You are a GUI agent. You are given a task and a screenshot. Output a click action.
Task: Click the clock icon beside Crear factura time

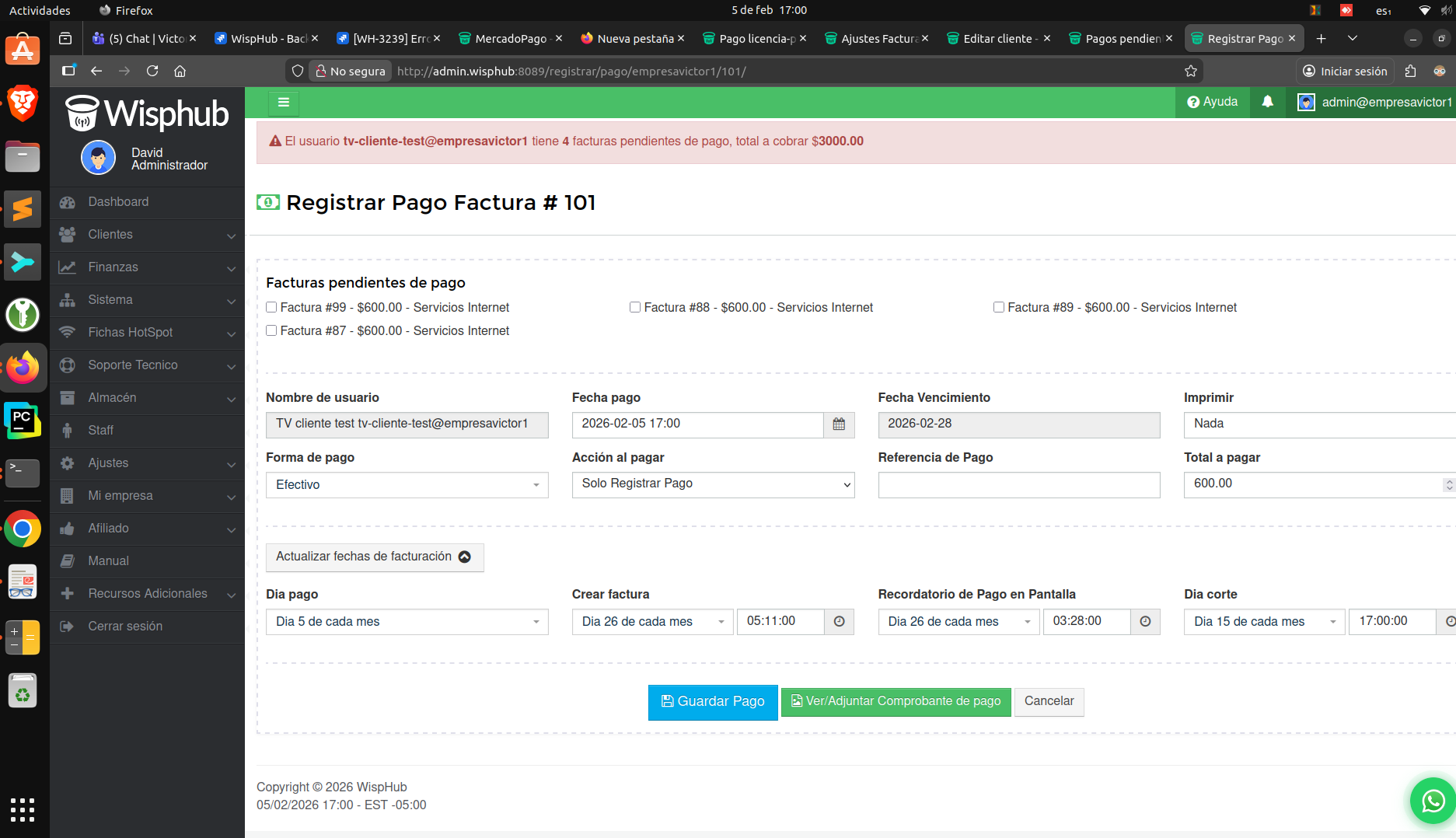[x=839, y=622]
